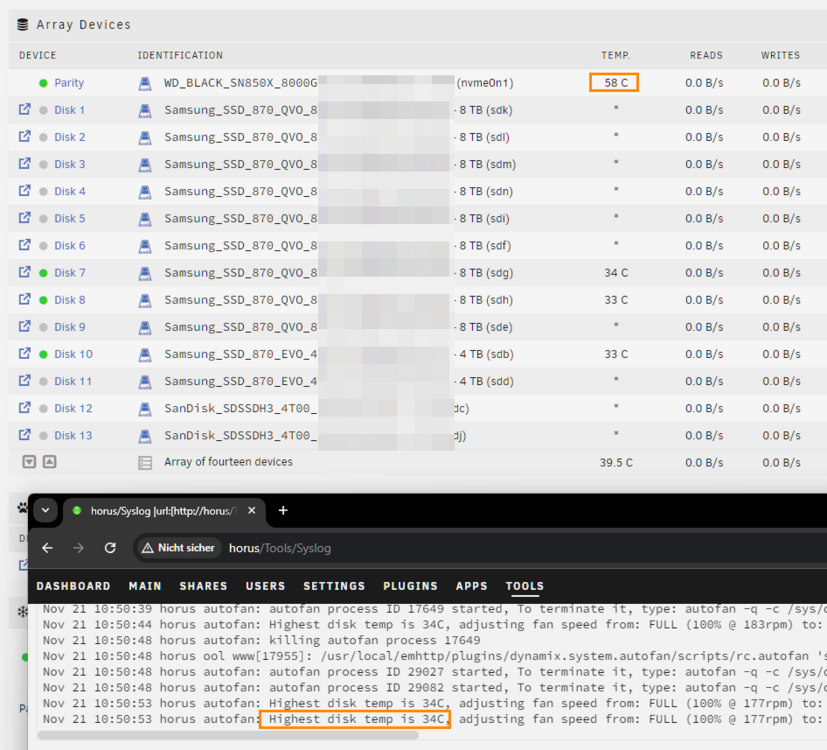Screen dimensions: 827x750
Task: Click the 39.5 C array average temperature
Action: click(x=616, y=463)
